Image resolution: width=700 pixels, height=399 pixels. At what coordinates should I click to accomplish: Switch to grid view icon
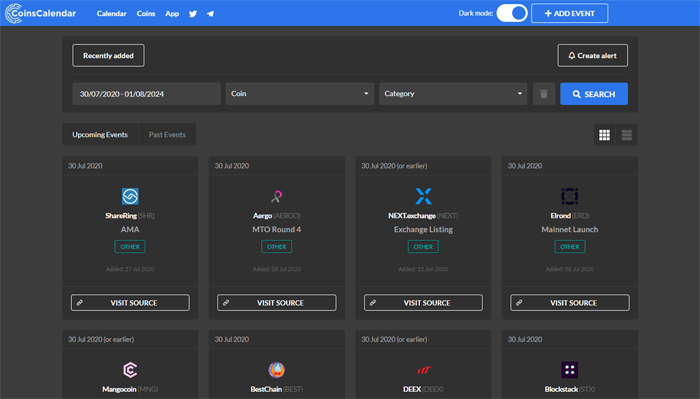(604, 135)
